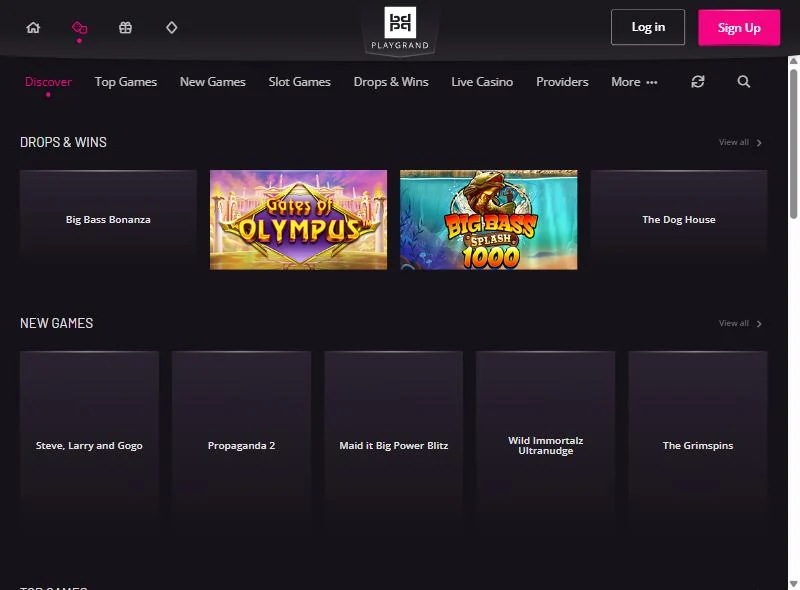View all Drops & Wins games
Screen dimensions: 800x590
click(x=740, y=142)
